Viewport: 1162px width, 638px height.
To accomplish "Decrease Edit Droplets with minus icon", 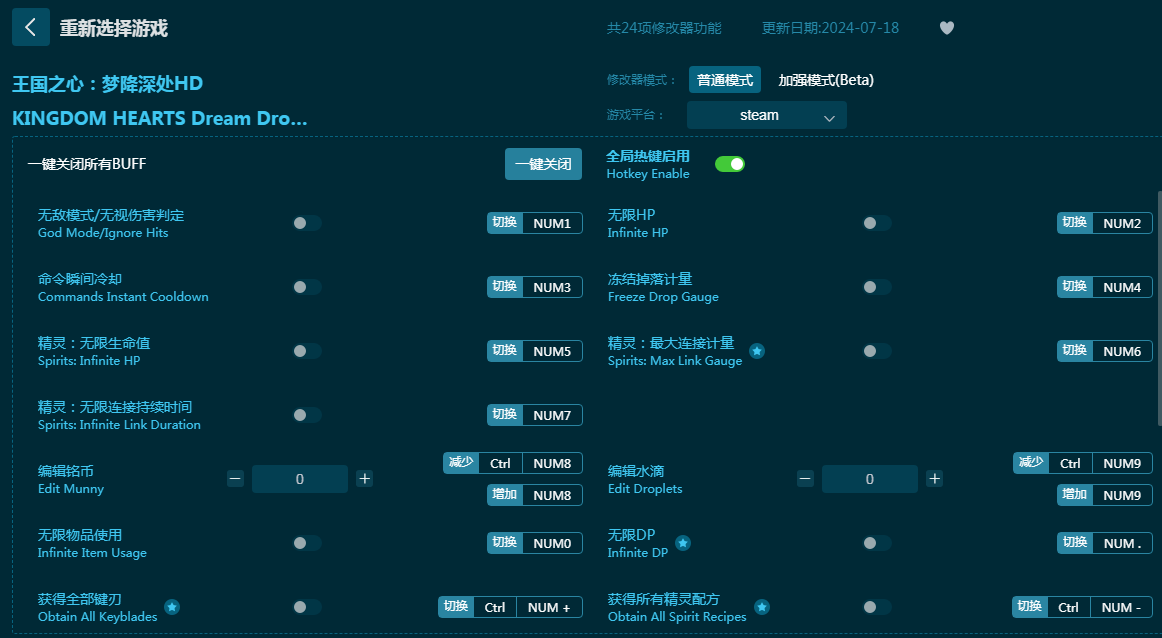I will [x=806, y=479].
